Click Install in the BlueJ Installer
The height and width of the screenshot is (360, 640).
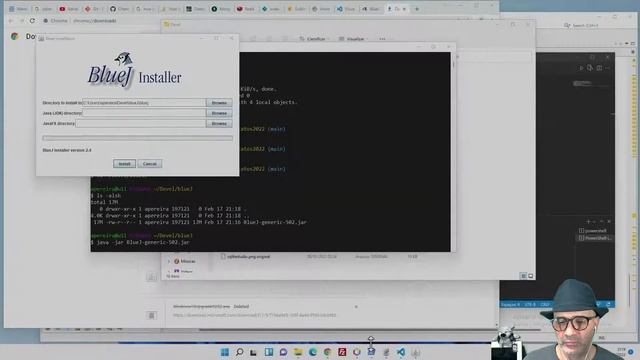(x=124, y=164)
